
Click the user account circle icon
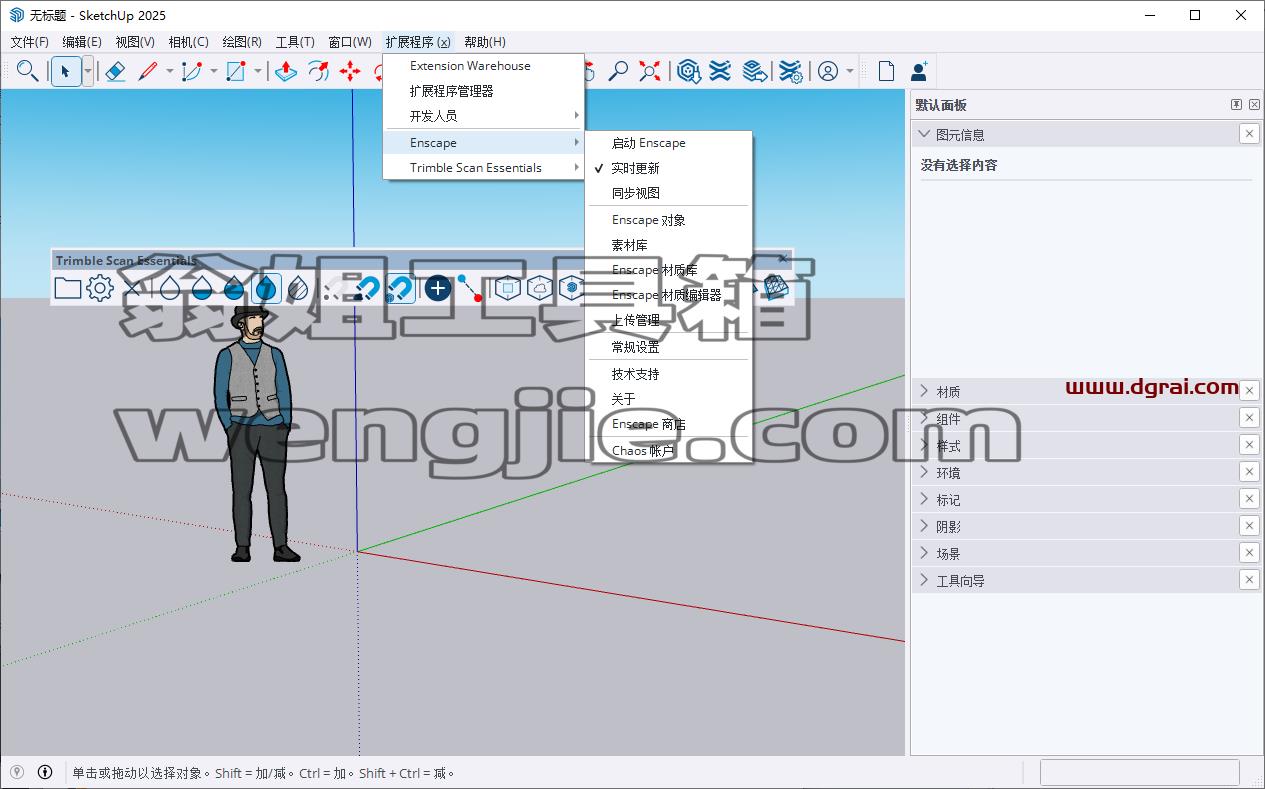[x=828, y=71]
